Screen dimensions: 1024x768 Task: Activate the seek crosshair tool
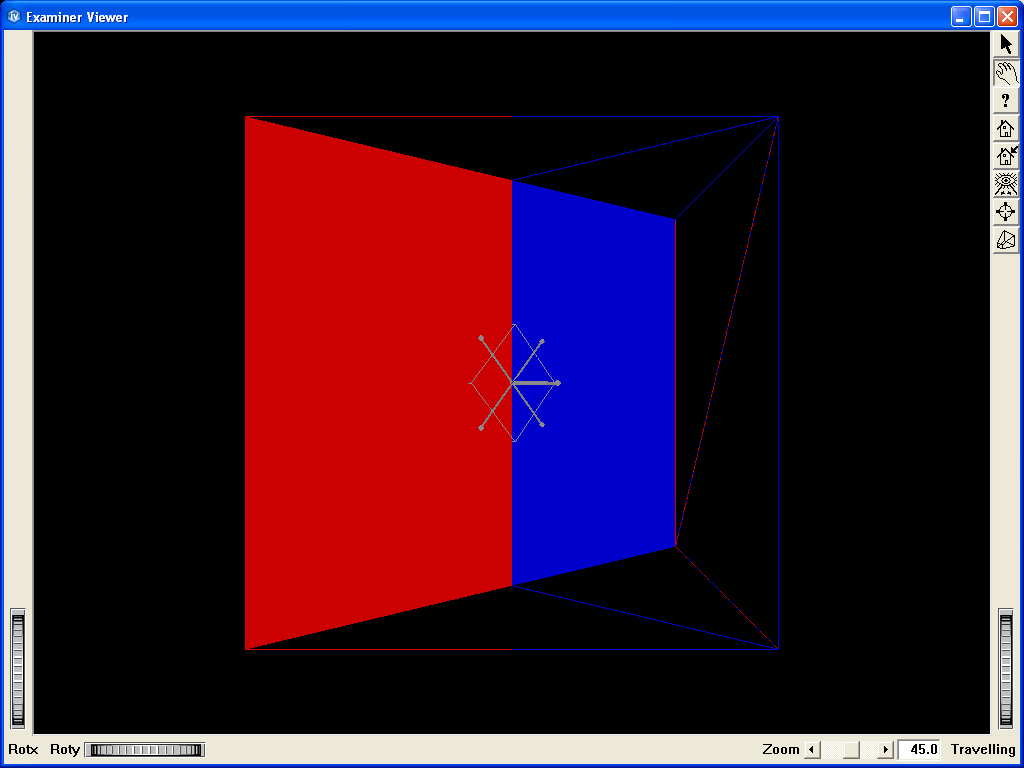tap(1005, 211)
